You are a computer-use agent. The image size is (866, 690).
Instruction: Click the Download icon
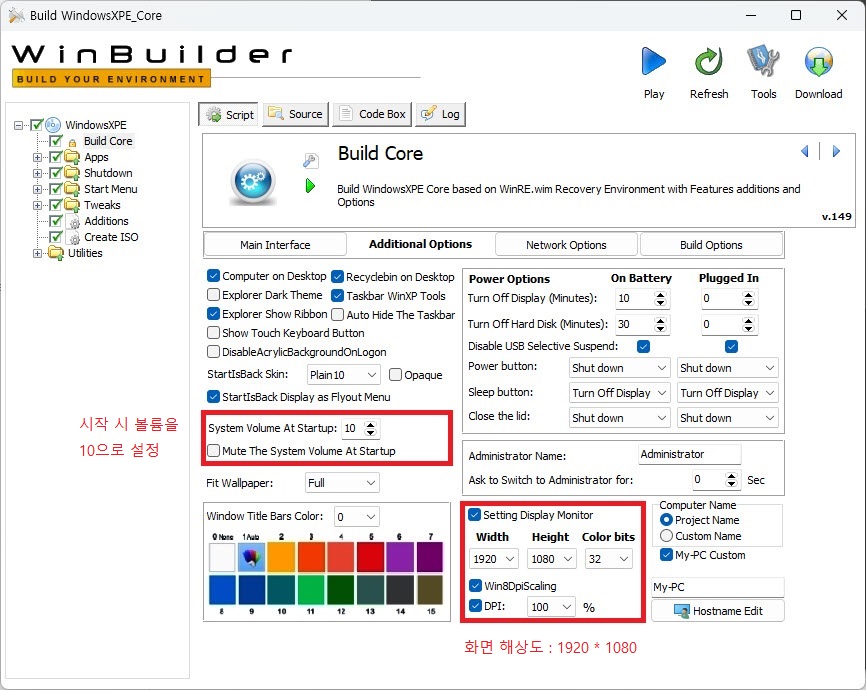pyautogui.click(x=819, y=61)
